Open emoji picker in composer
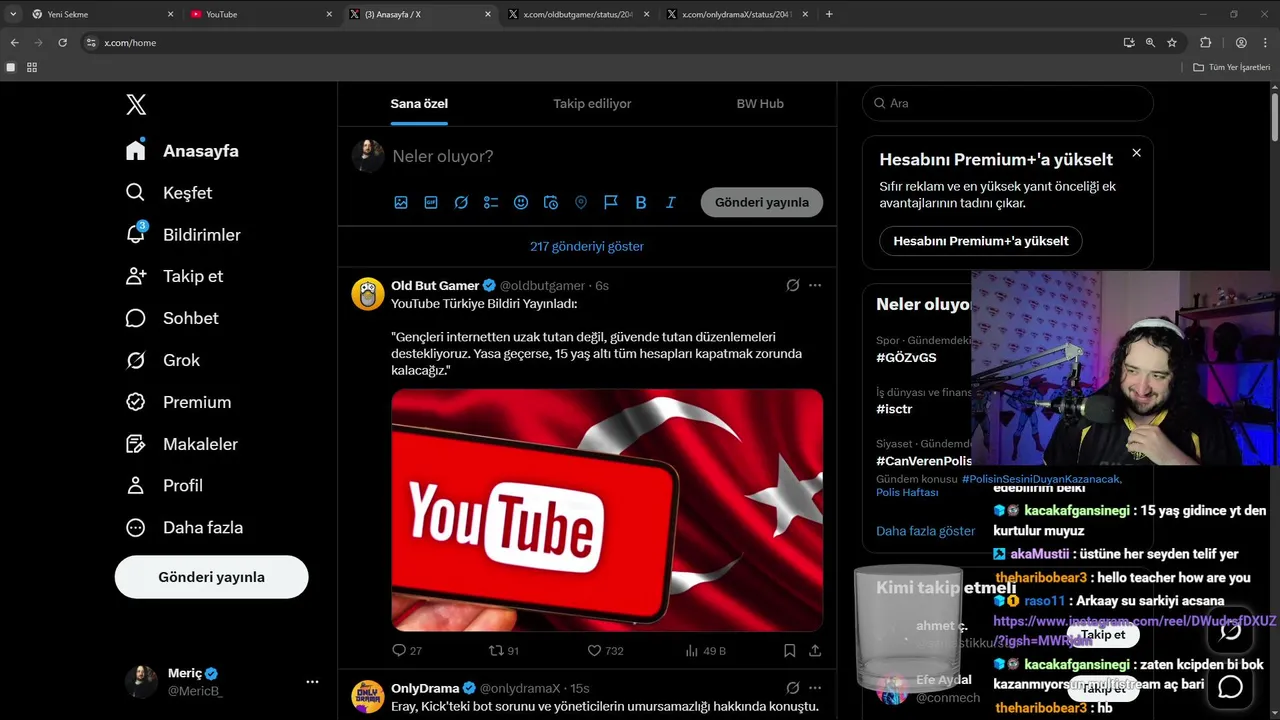The image size is (1280, 720). (x=521, y=202)
